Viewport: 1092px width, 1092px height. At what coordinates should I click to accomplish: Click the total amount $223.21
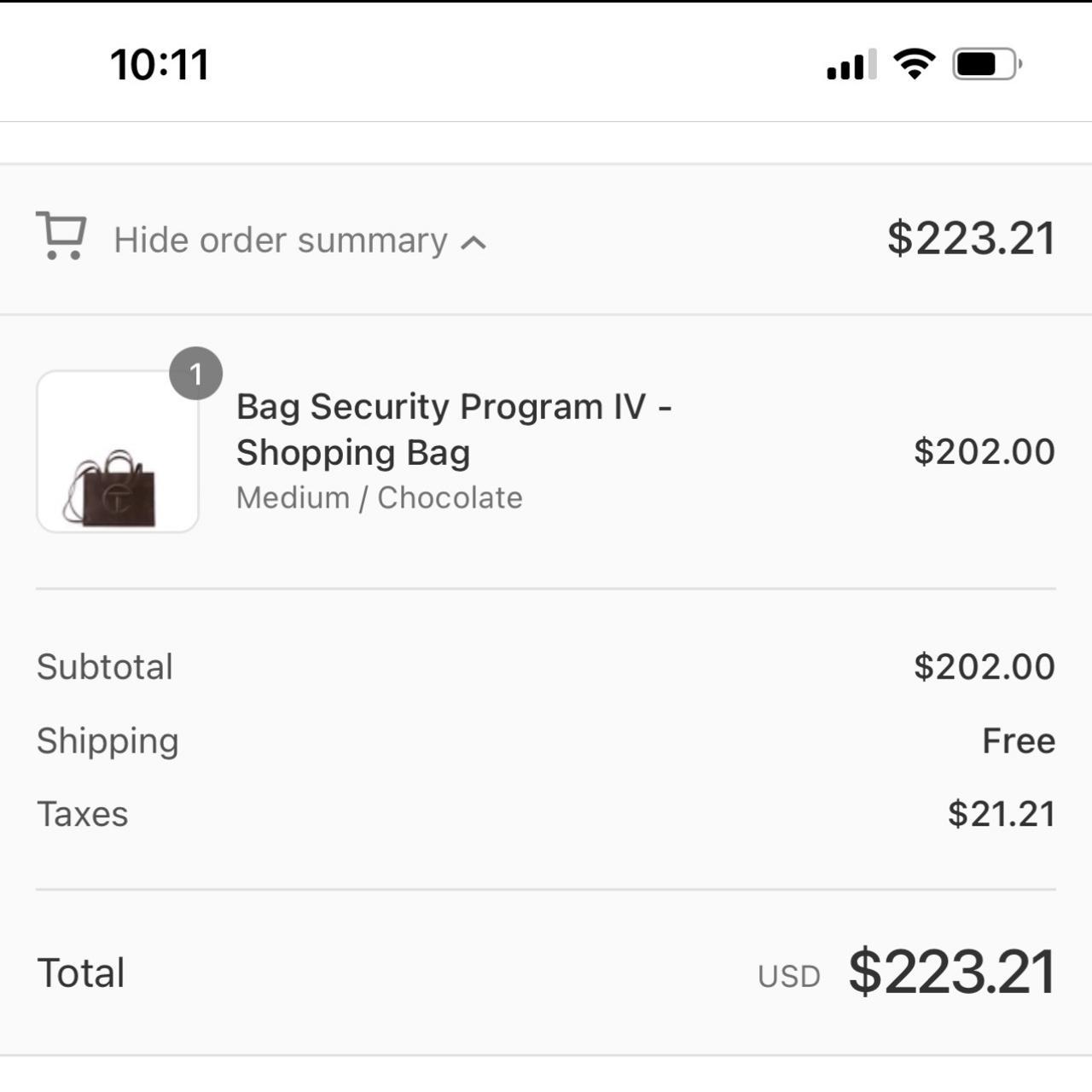949,971
